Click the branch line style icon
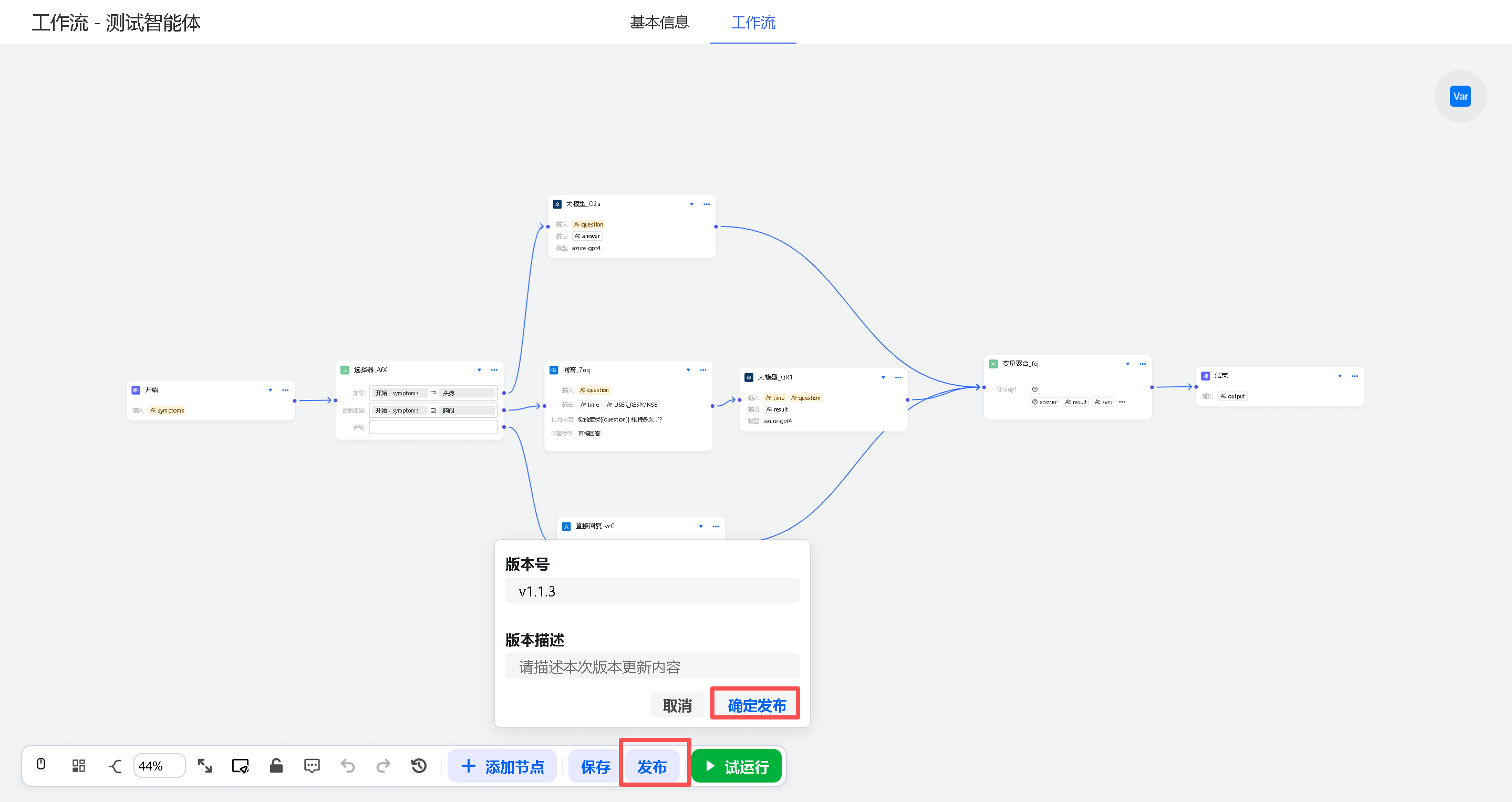Screen dimensions: 1512x802 [x=115, y=766]
